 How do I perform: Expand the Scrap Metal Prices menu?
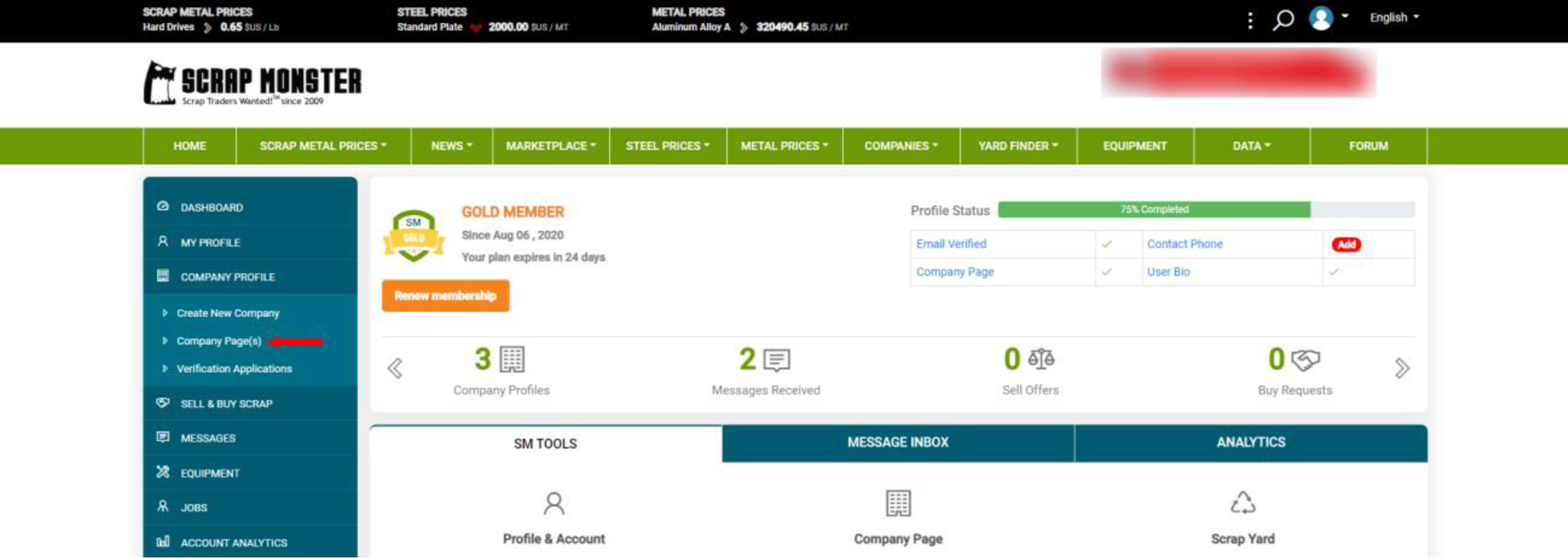click(x=323, y=146)
